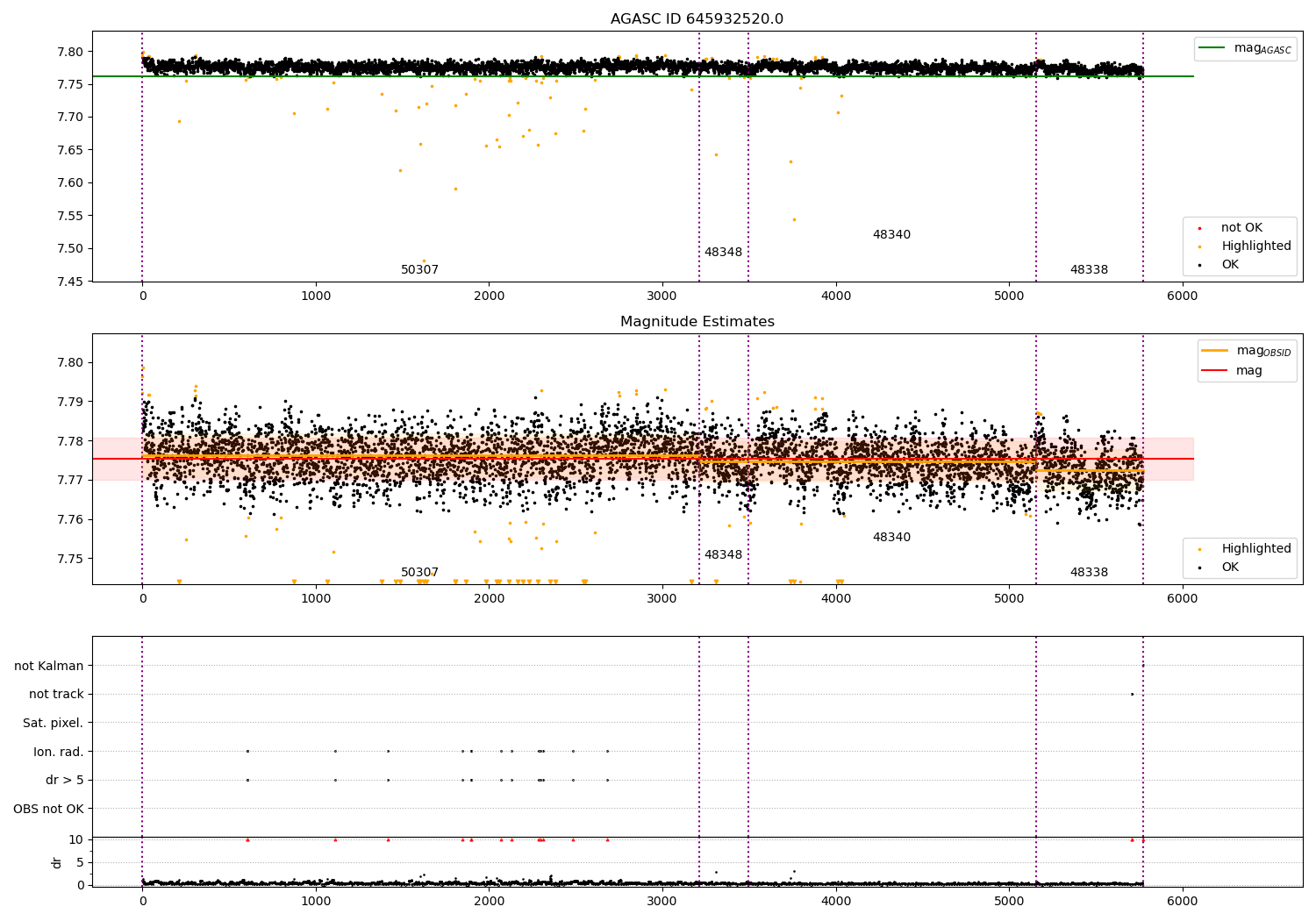Click the 'OBS not OK' axis label
The height and width of the screenshot is (921, 1316).
click(x=48, y=809)
